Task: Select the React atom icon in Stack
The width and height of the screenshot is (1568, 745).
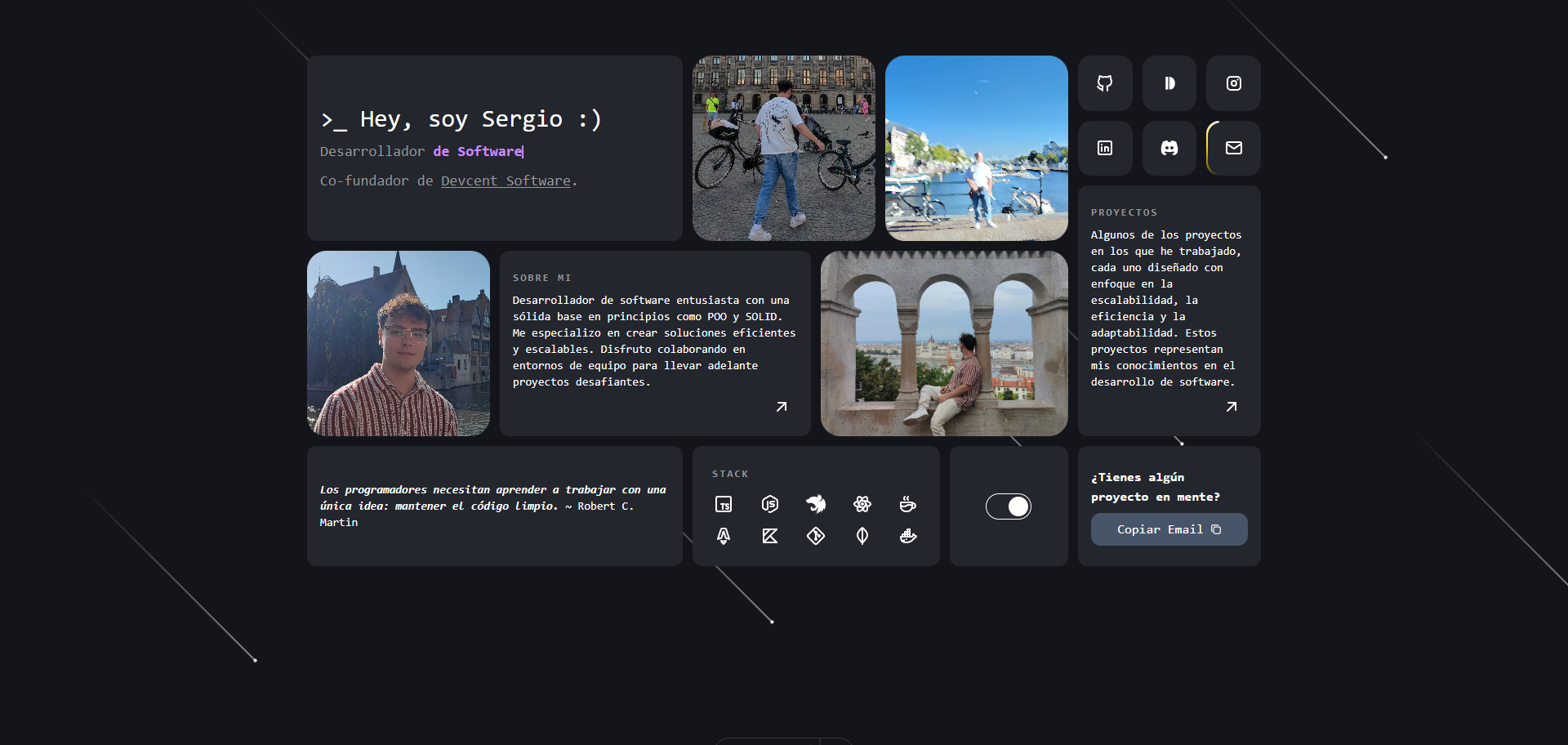Action: click(862, 504)
